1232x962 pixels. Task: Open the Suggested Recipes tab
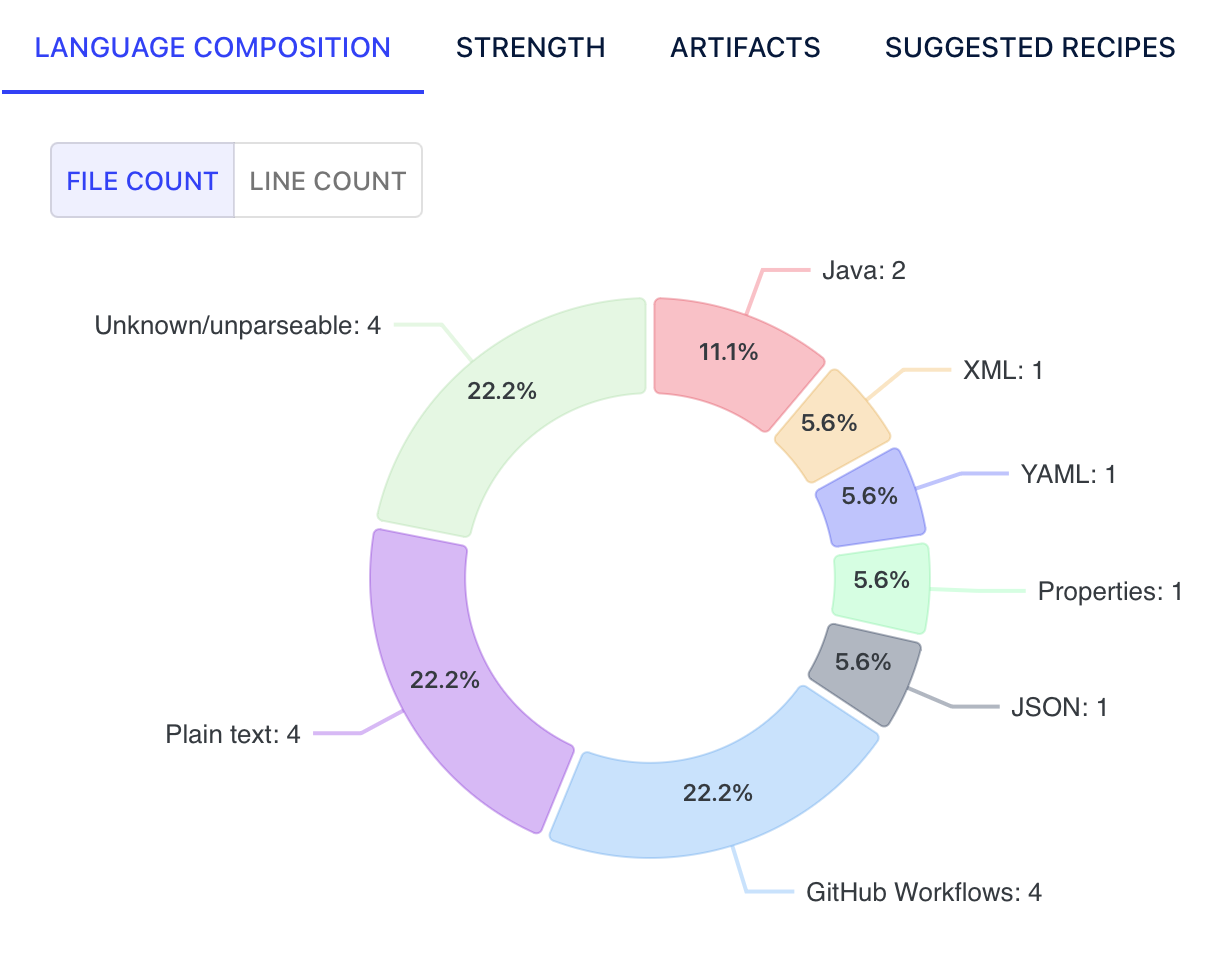click(x=1030, y=47)
